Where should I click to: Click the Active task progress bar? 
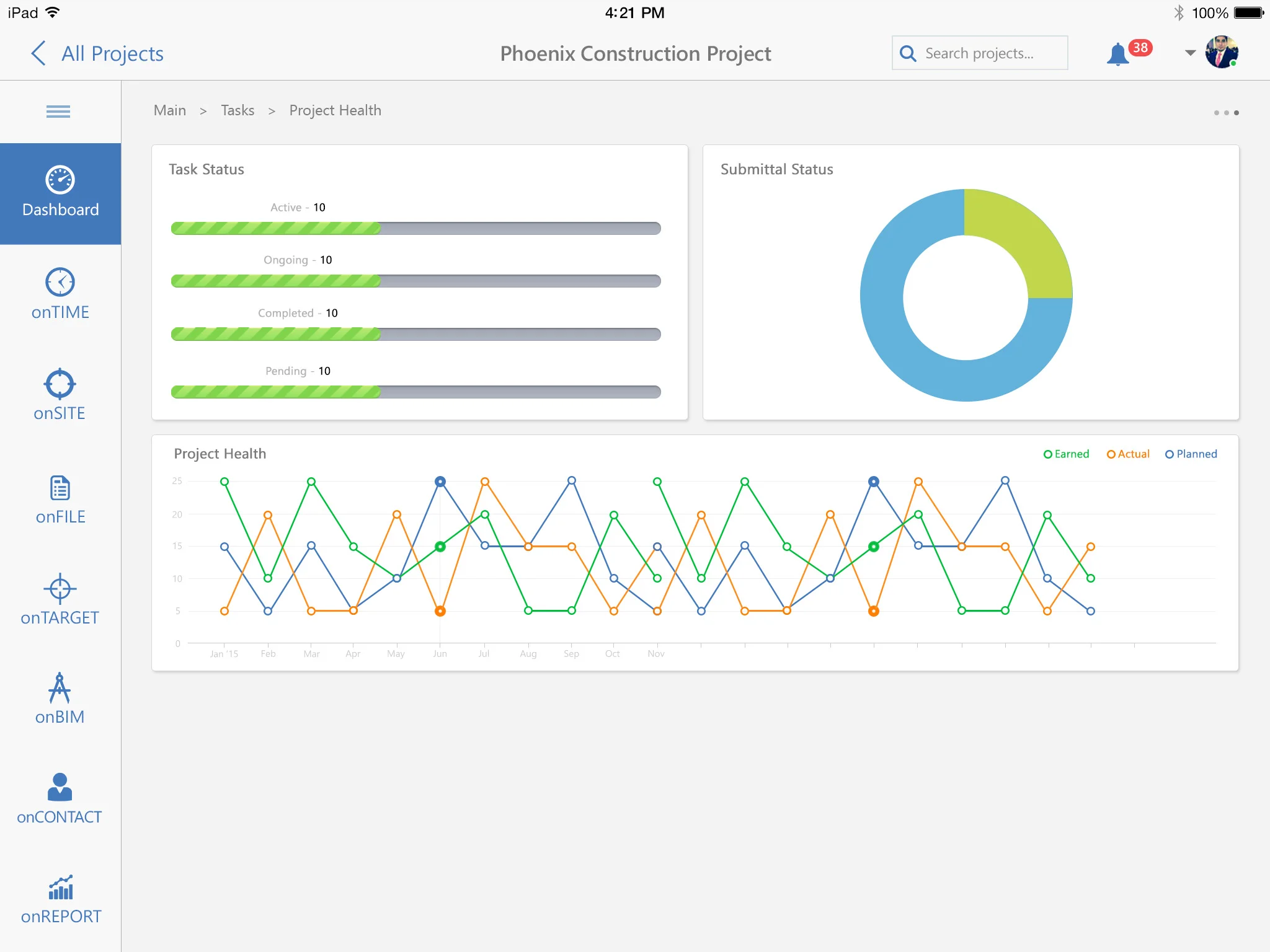click(415, 228)
